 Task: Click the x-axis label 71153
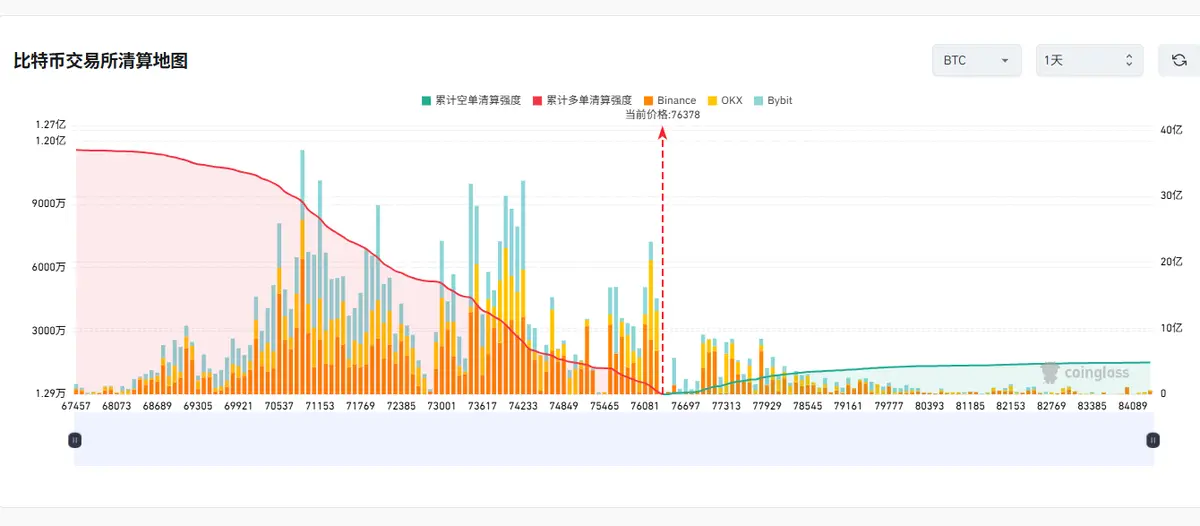pyautogui.click(x=320, y=406)
